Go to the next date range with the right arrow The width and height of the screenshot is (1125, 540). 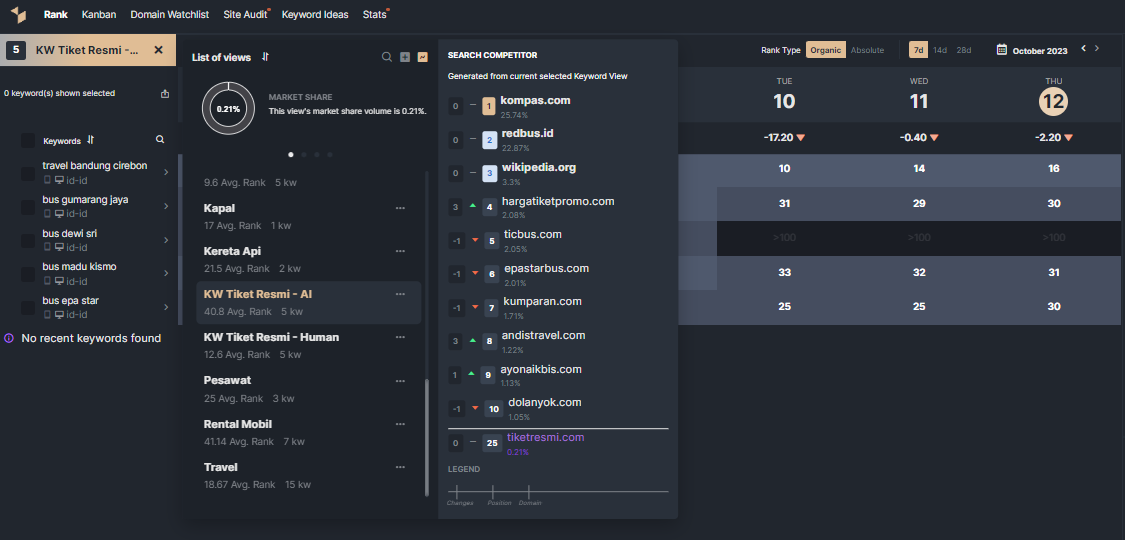pos(1096,48)
